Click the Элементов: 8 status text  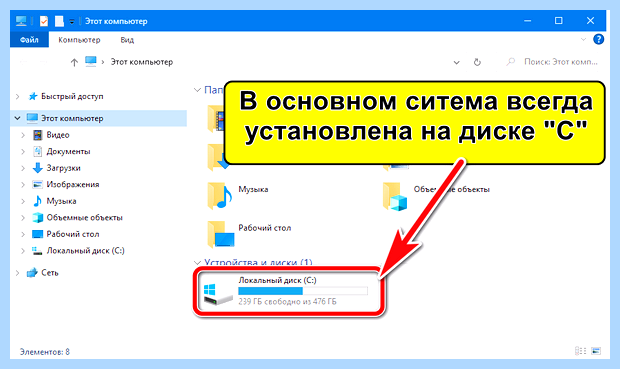coord(45,352)
